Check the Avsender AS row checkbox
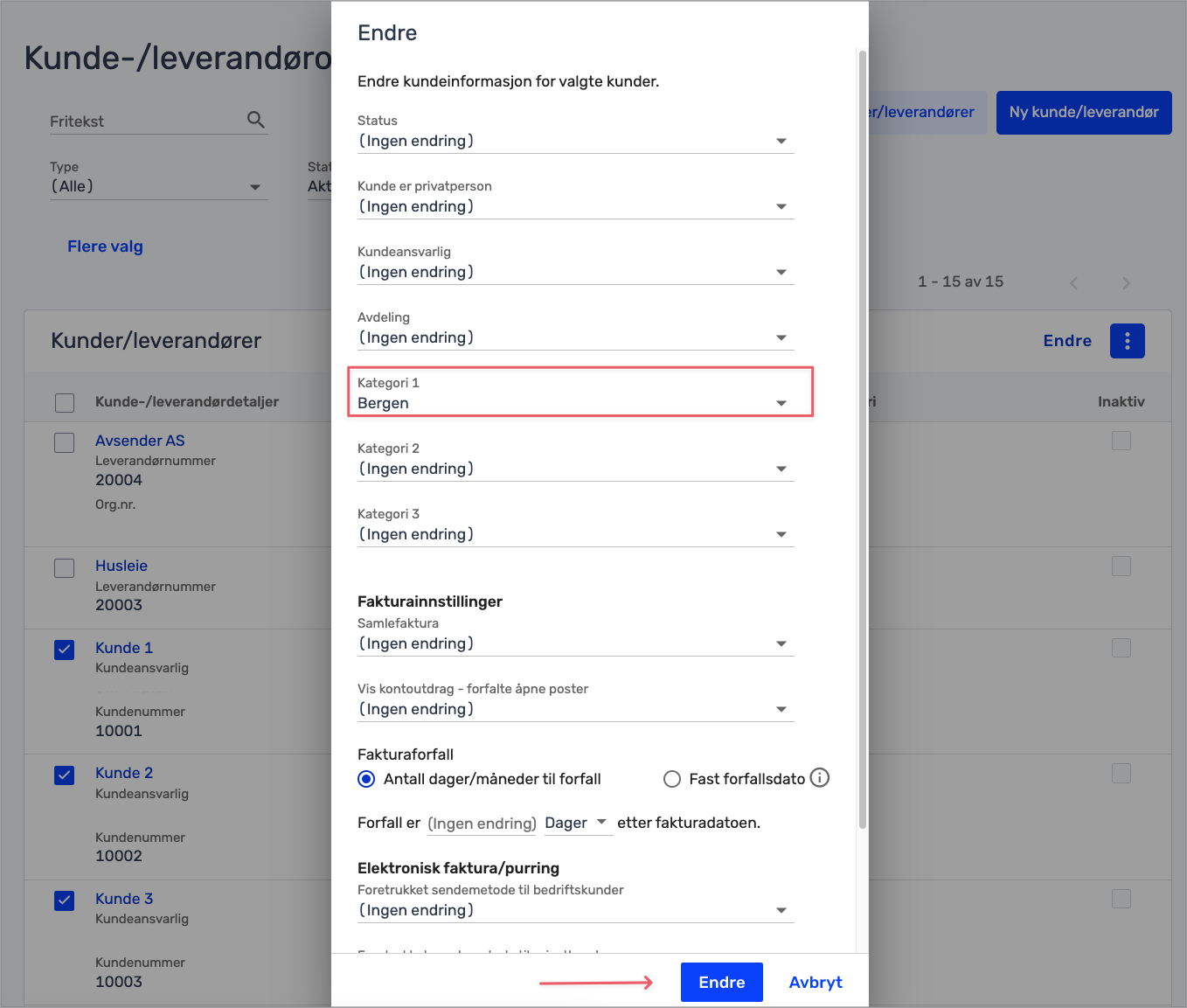 point(65,442)
